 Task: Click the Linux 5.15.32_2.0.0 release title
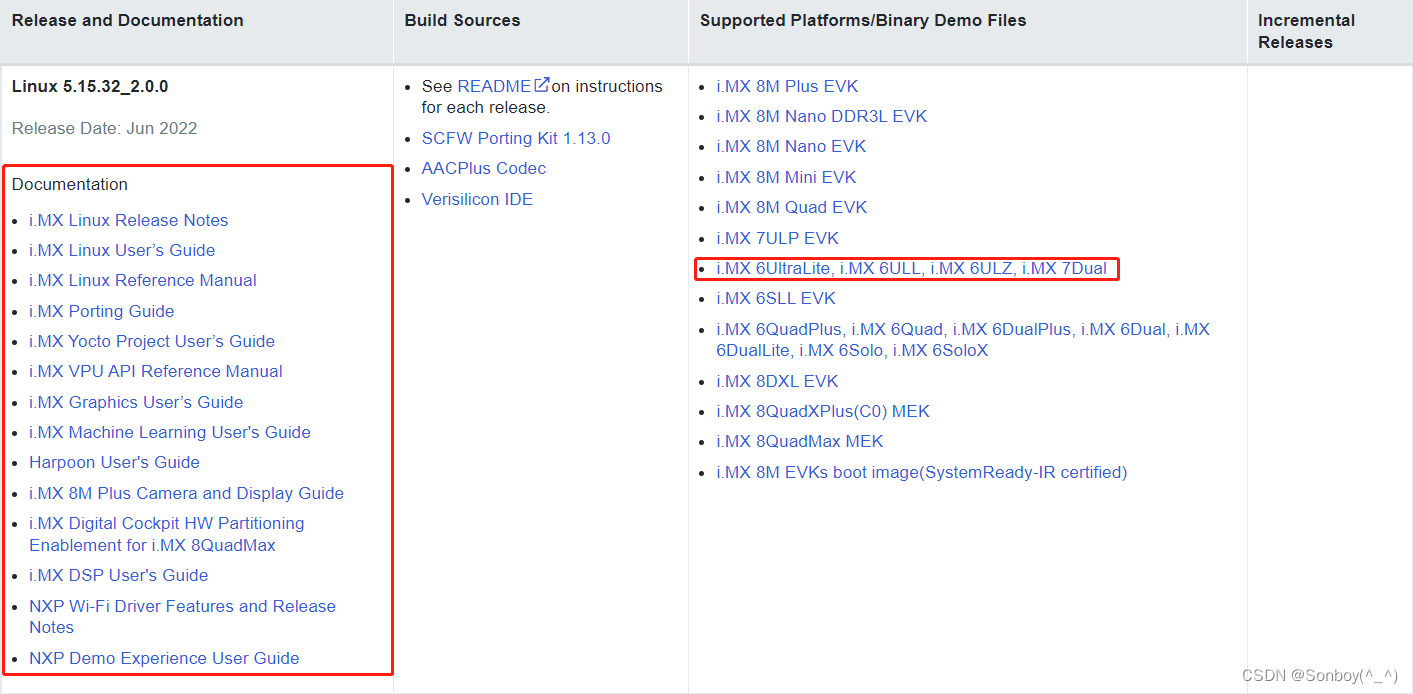[x=90, y=86]
